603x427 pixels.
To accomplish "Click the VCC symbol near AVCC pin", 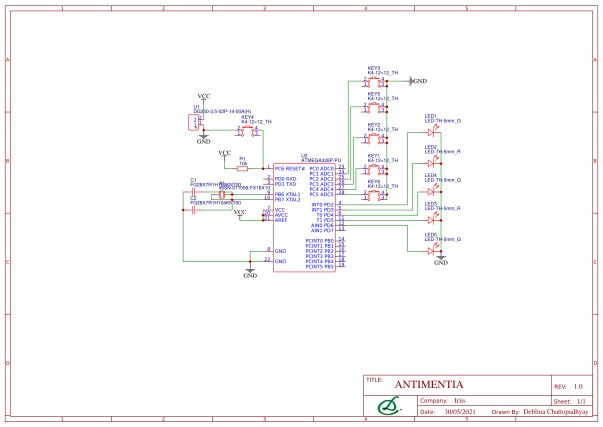I will (240, 213).
